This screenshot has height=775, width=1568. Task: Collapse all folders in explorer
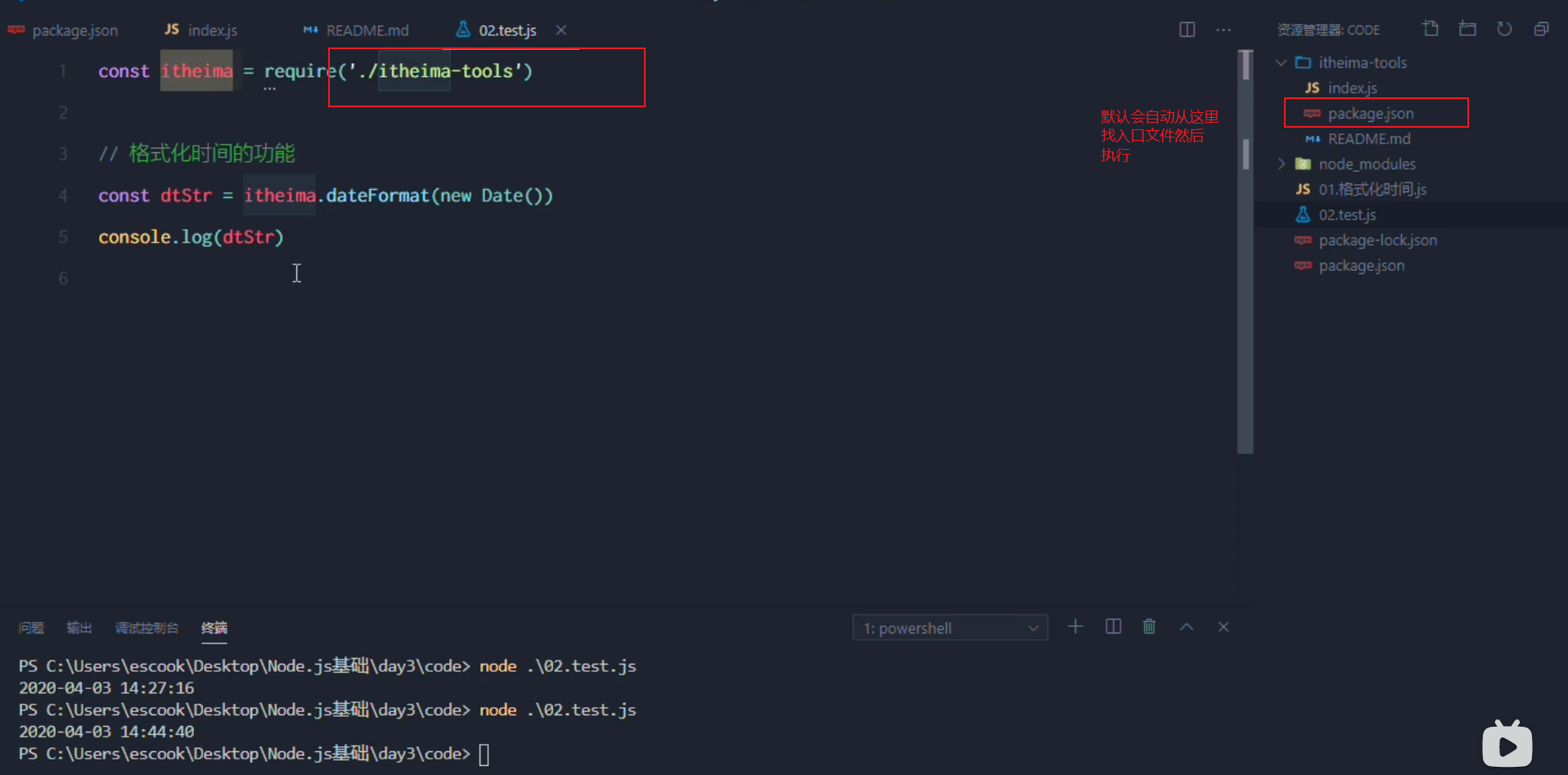click(1541, 29)
